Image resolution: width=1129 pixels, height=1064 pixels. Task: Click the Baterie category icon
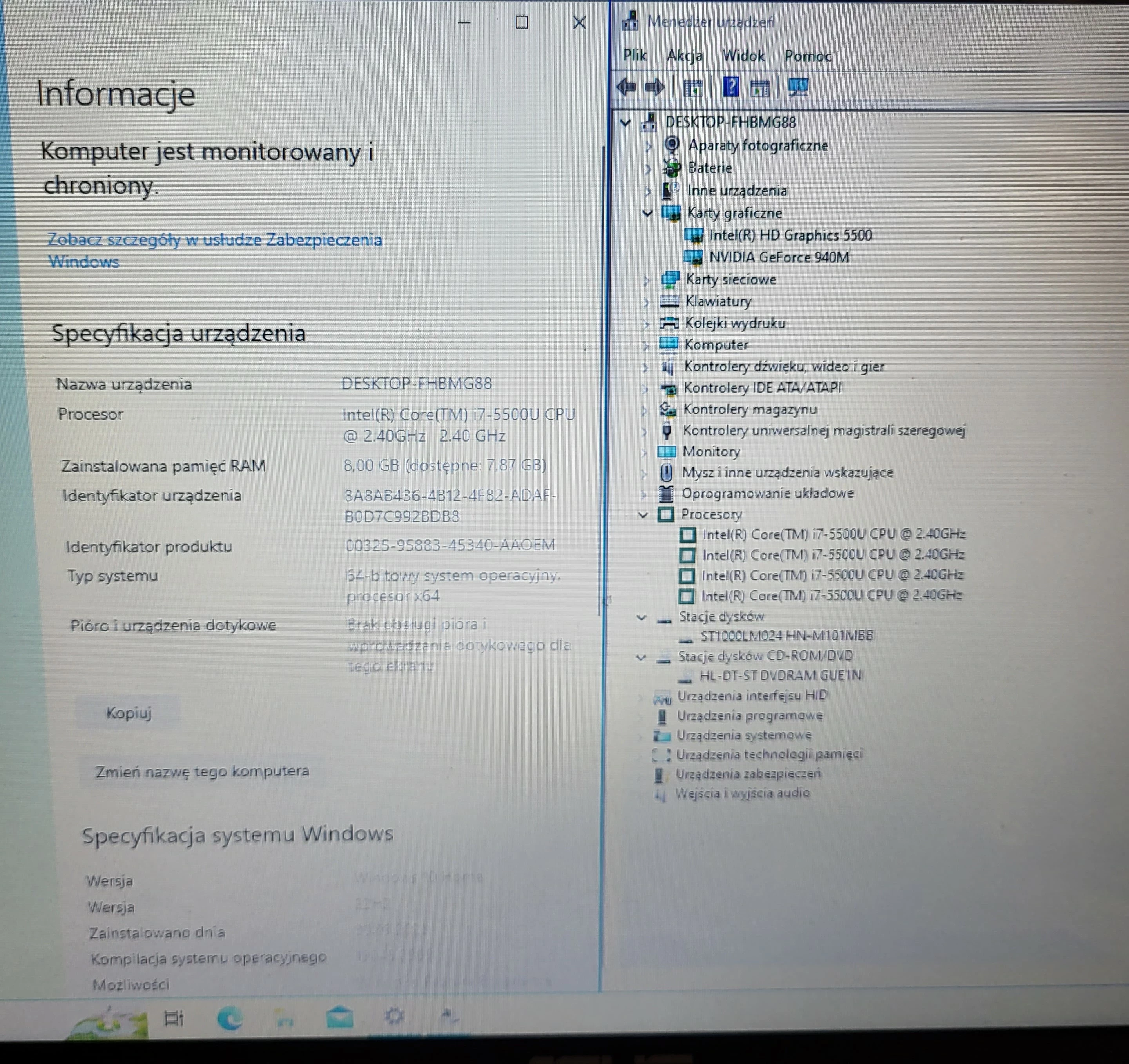[x=672, y=168]
